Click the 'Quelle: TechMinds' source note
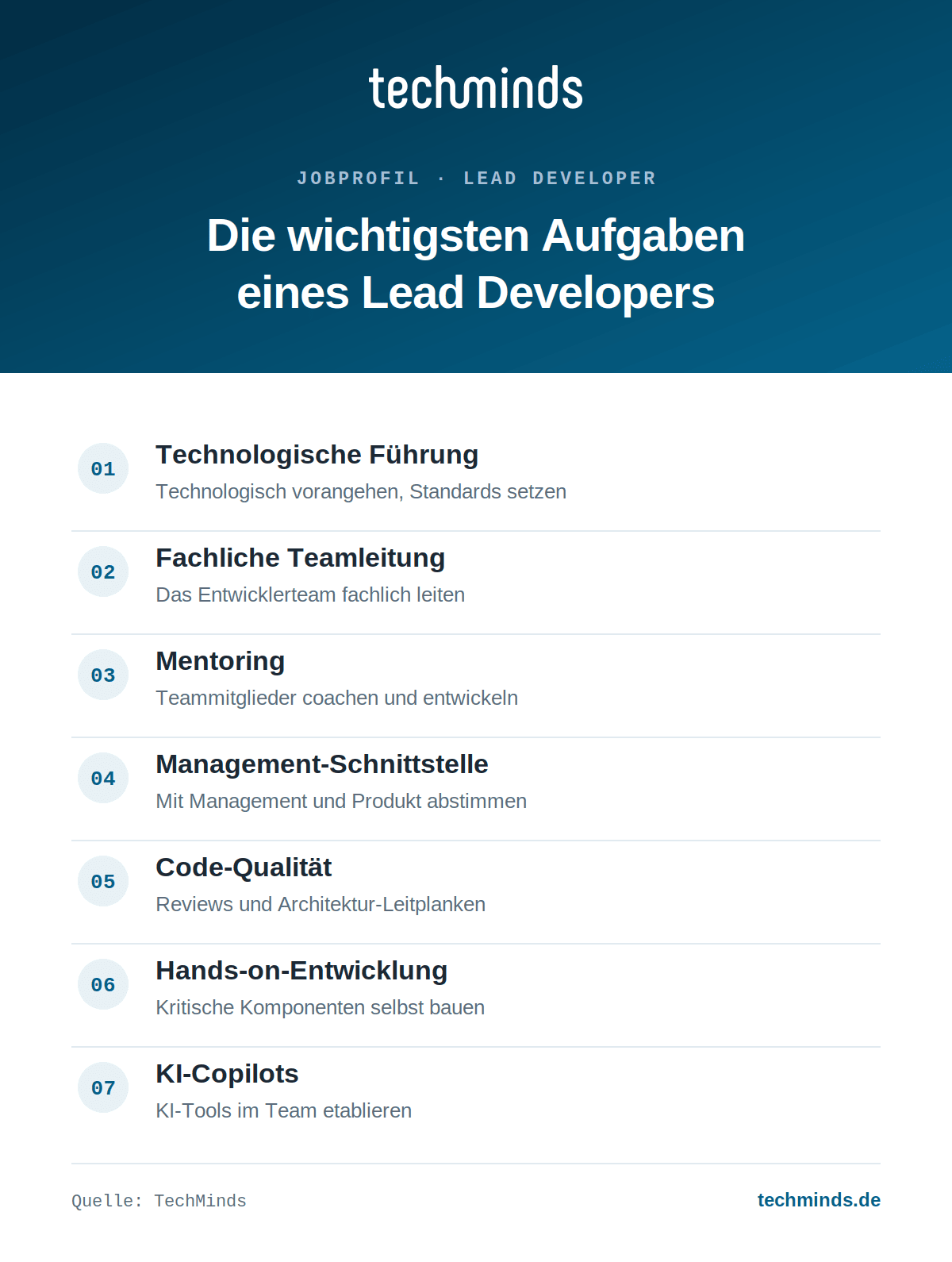952x1262 pixels. coord(159,1201)
